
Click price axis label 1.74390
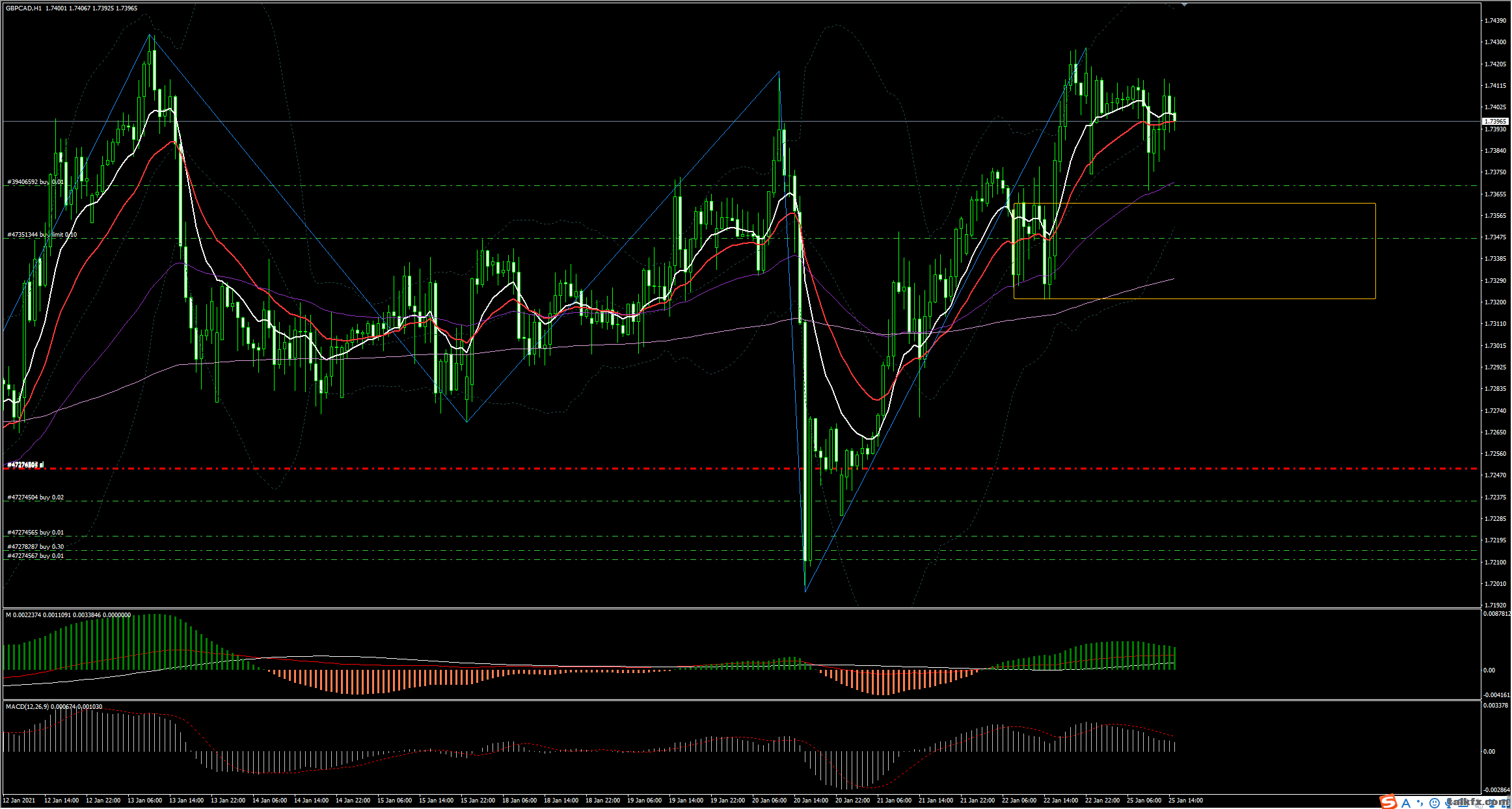pyautogui.click(x=1495, y=20)
